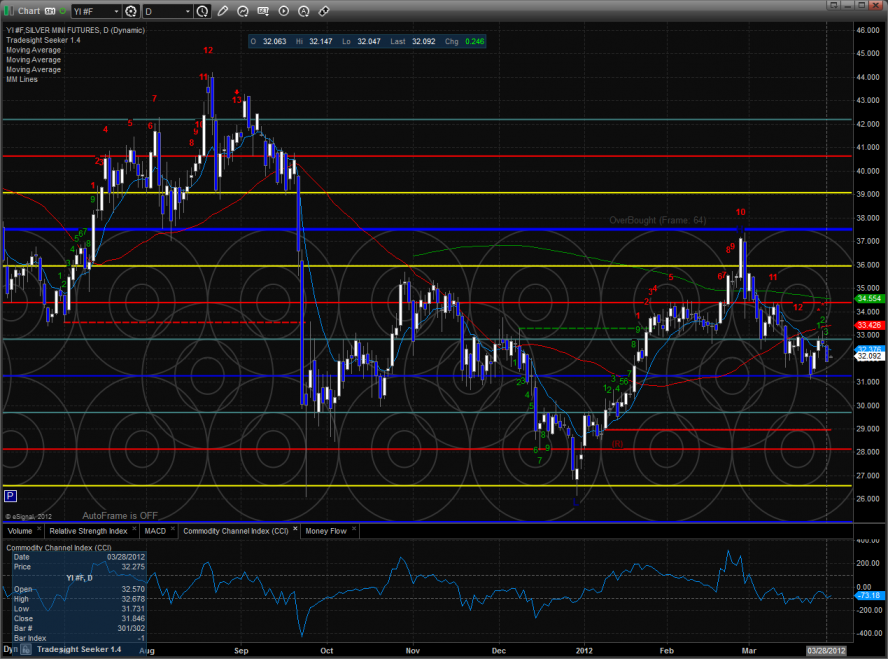
Task: Click the thick blue MM line at 37.5
Action: point(400,230)
